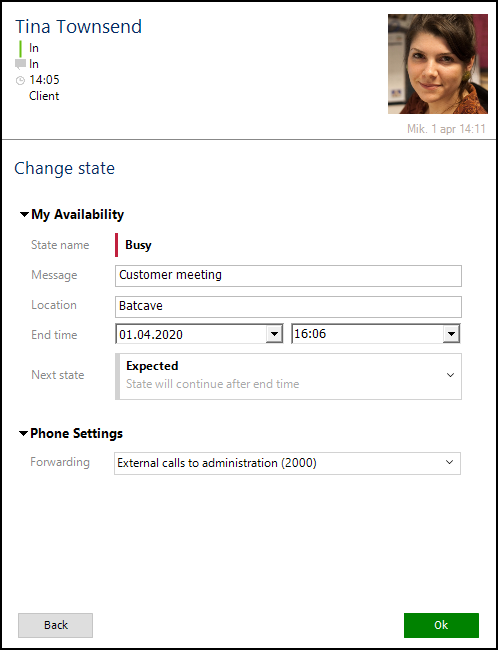
Task: Click the End time label
Action: click(x=54, y=335)
